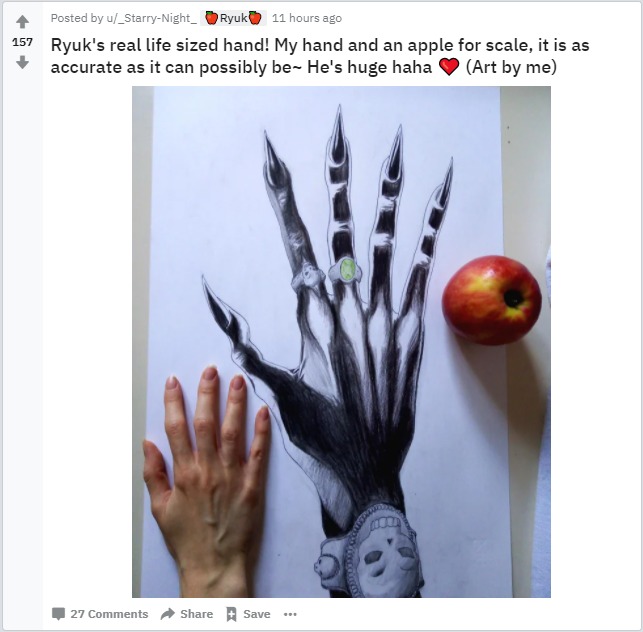Click the left apple emoji in flair
Image resolution: width=643 pixels, height=632 pixels.
tap(212, 18)
